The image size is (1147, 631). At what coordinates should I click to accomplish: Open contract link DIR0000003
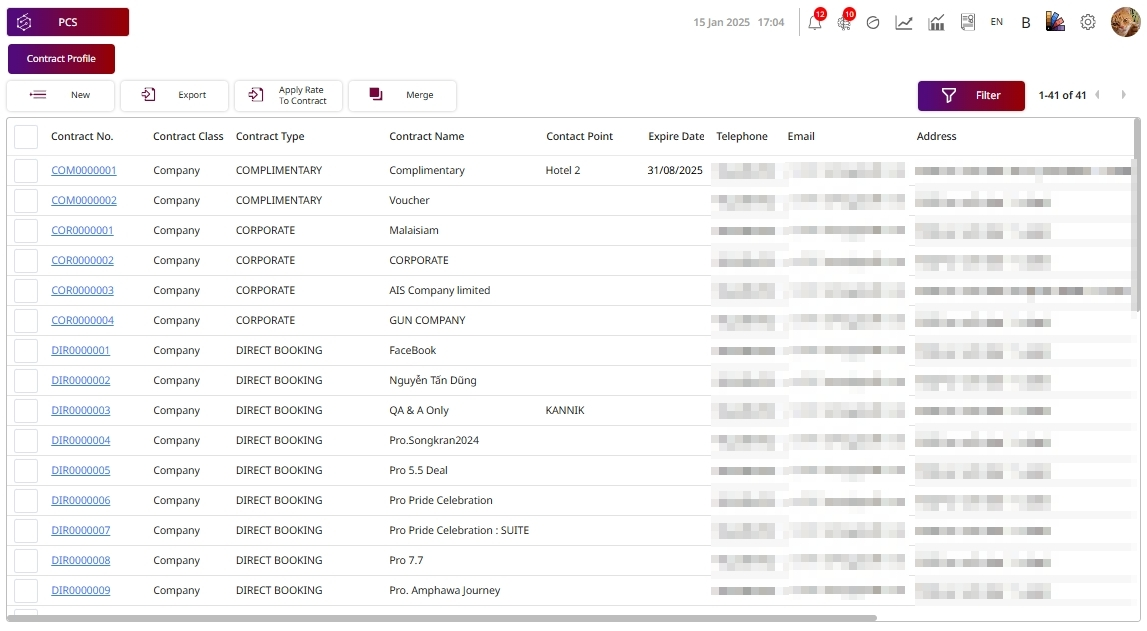coord(81,410)
